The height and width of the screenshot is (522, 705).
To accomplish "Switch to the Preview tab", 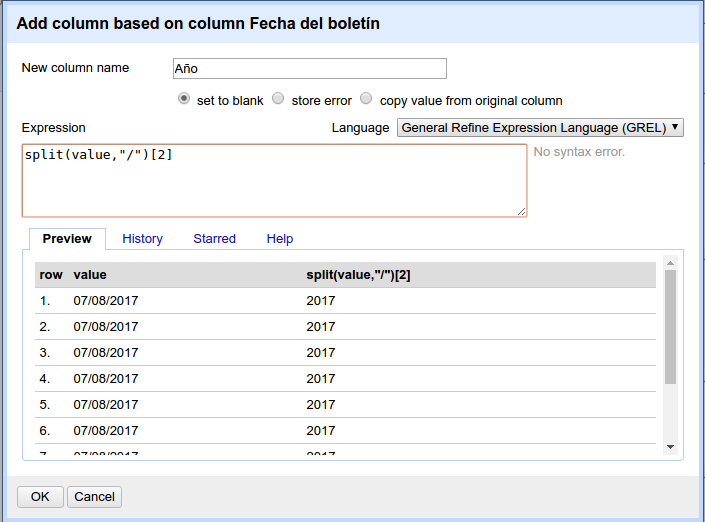I will pos(67,239).
